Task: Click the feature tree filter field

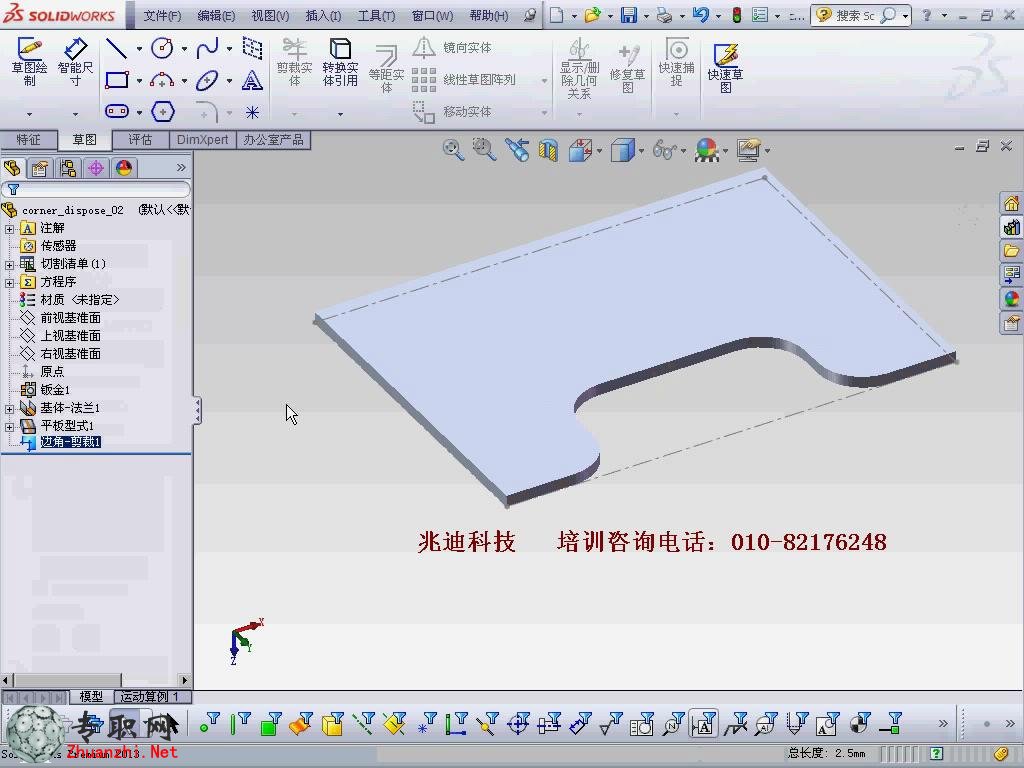Action: [96, 189]
